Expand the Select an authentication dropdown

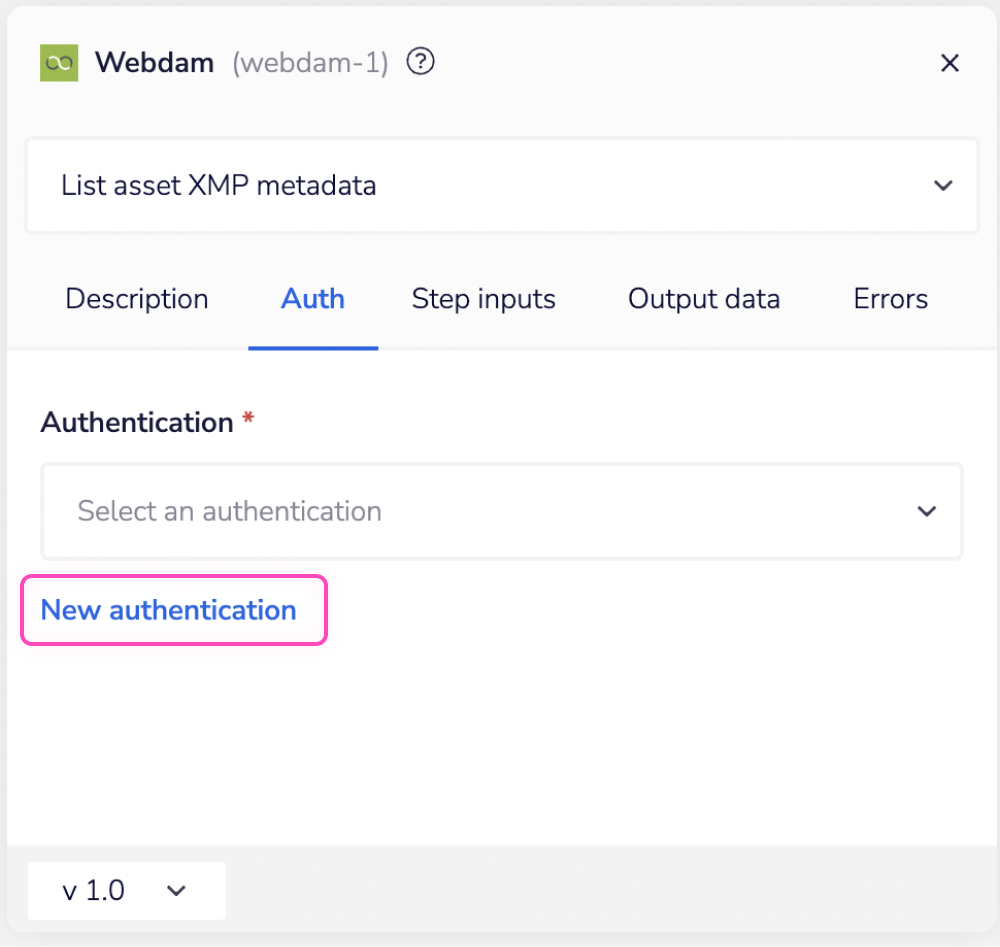tap(500, 511)
